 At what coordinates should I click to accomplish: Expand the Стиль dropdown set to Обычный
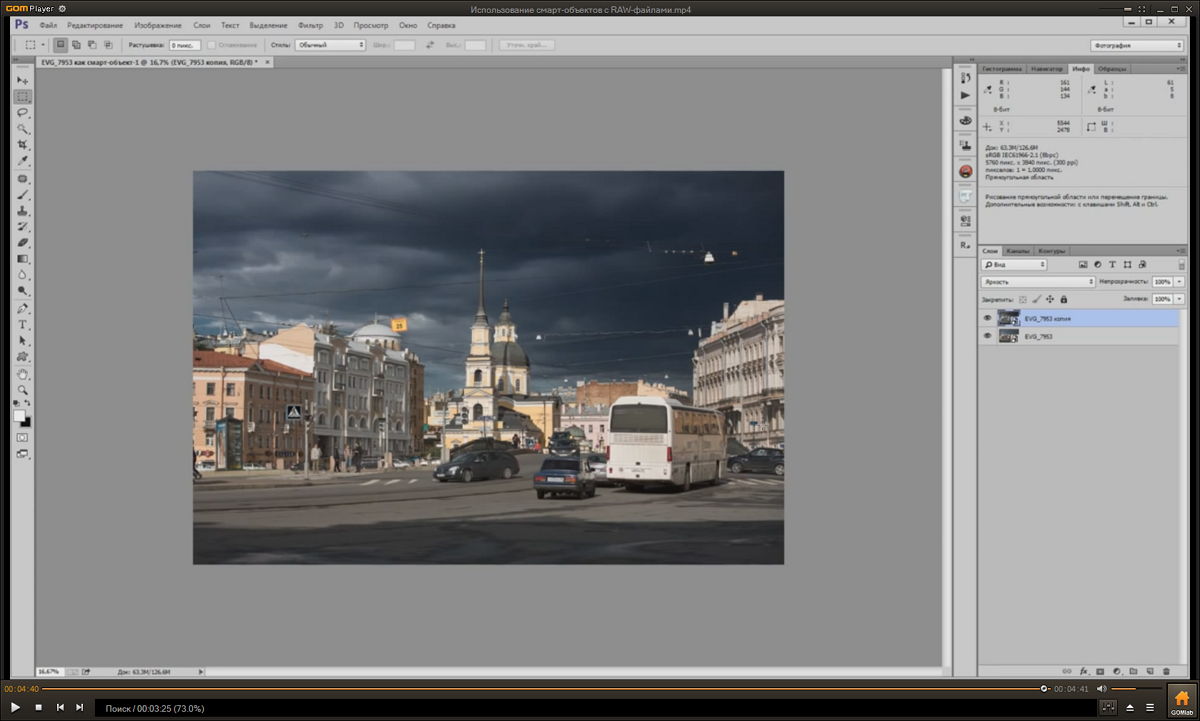(x=330, y=45)
